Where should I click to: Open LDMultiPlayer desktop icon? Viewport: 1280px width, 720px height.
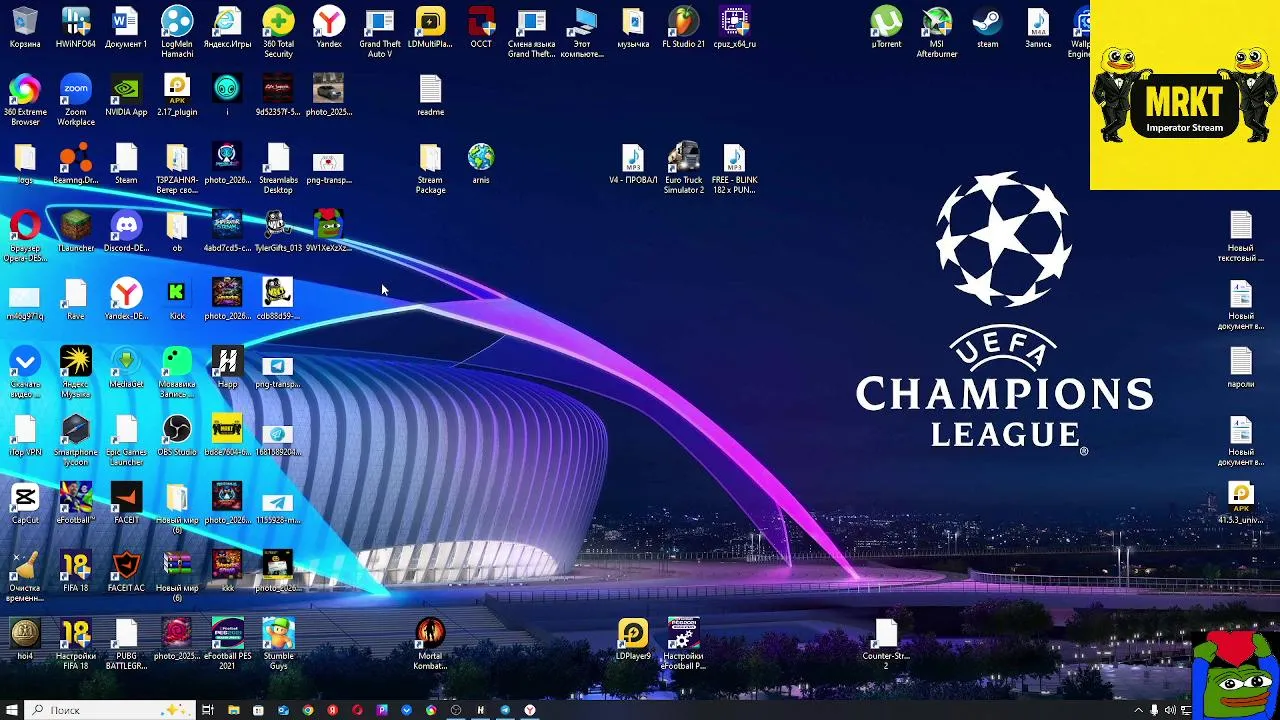point(430,28)
